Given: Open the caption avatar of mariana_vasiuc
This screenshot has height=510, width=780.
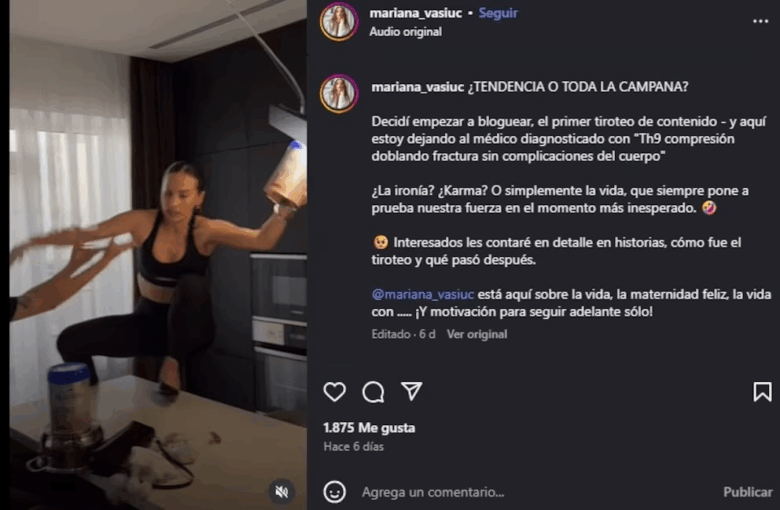Looking at the screenshot, I should point(339,94).
